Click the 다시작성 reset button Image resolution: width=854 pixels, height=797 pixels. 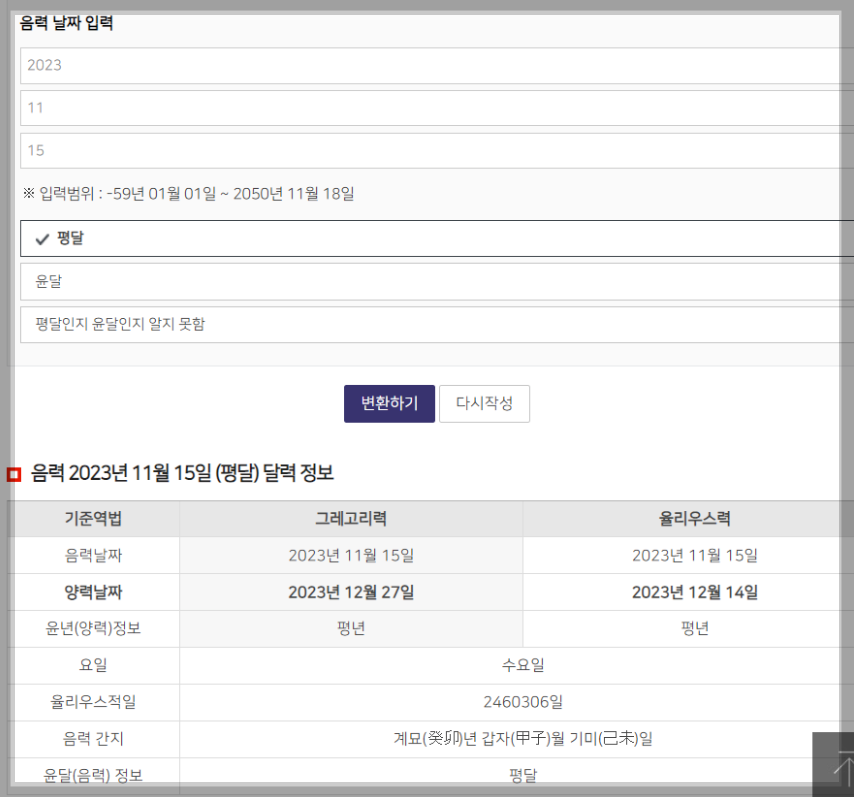tap(485, 404)
